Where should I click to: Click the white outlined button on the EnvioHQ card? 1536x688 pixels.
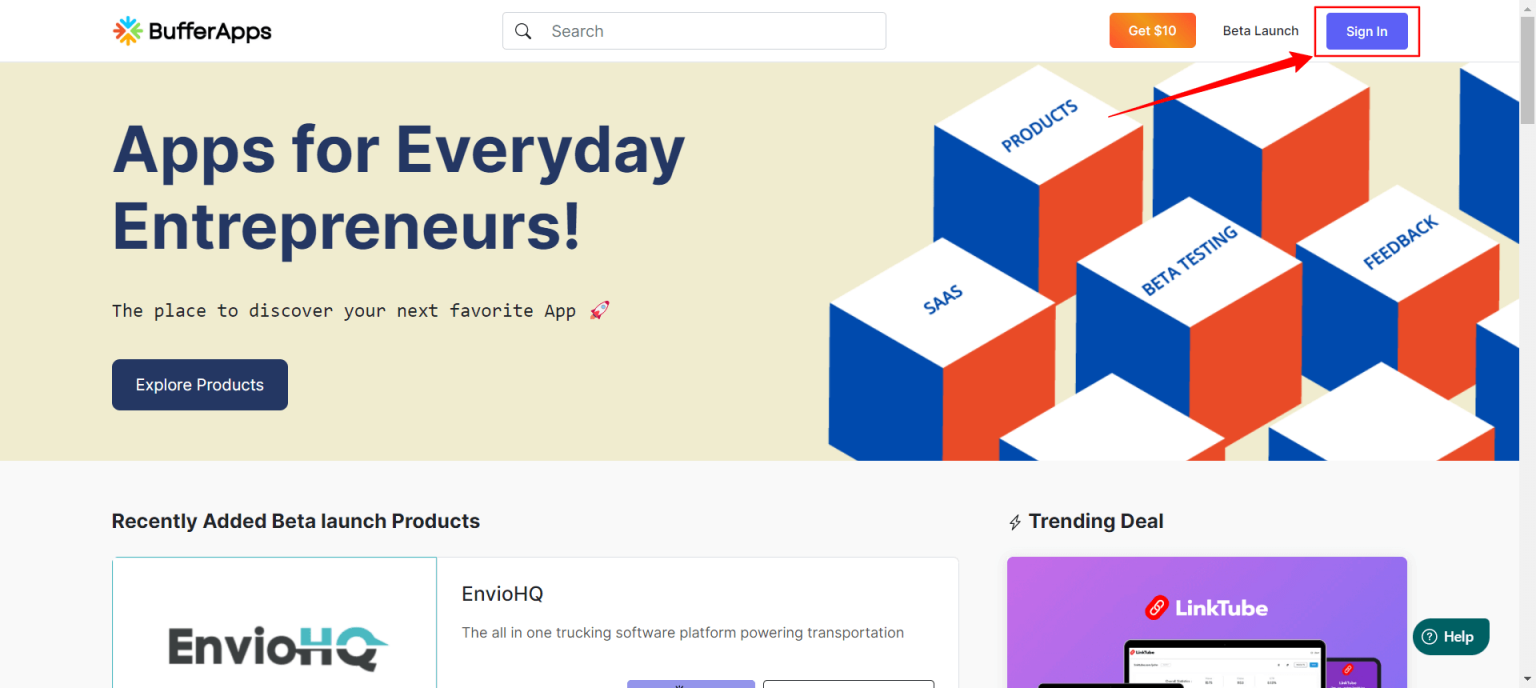848,684
